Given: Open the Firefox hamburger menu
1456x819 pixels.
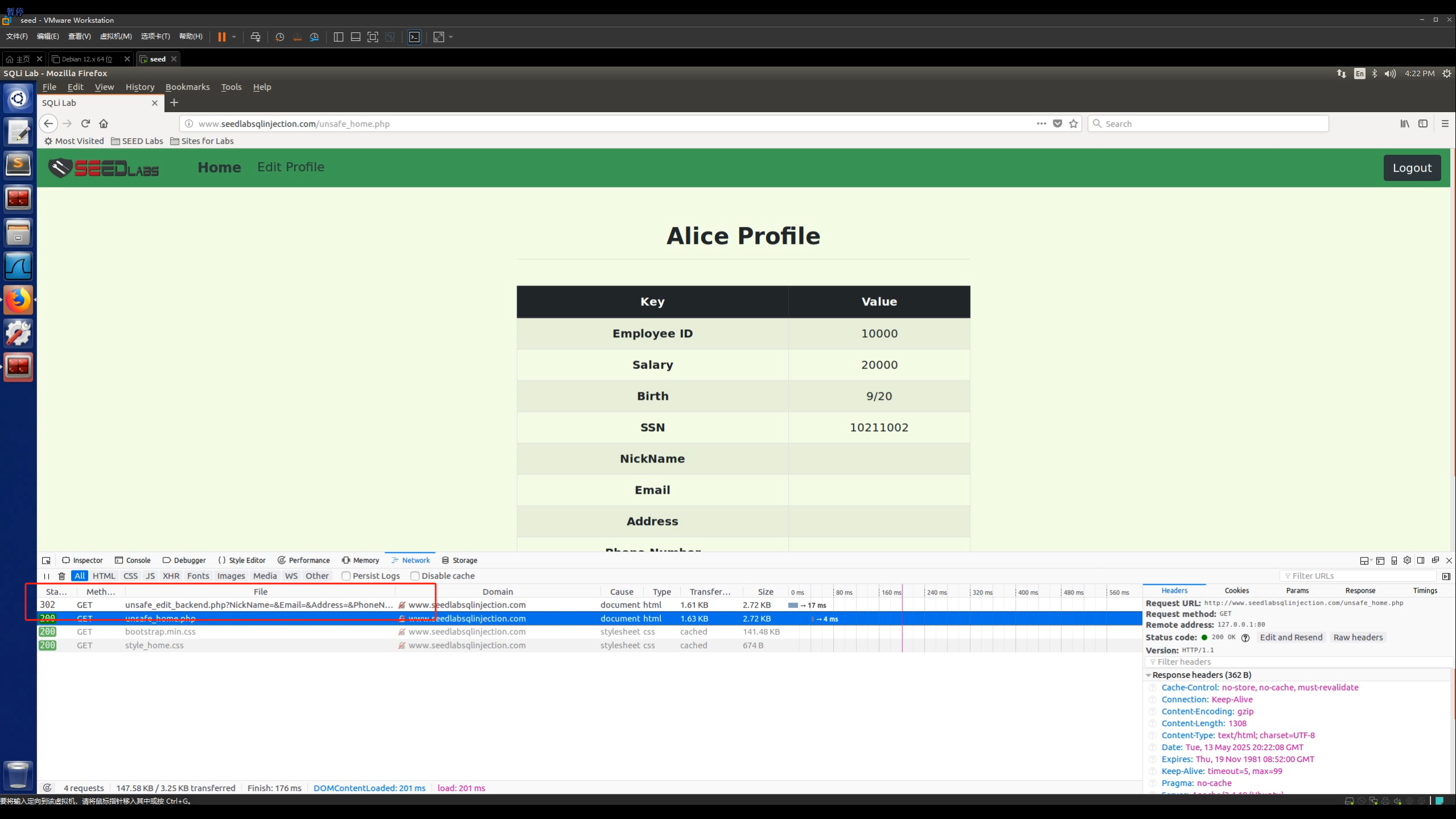Looking at the screenshot, I should [1445, 123].
